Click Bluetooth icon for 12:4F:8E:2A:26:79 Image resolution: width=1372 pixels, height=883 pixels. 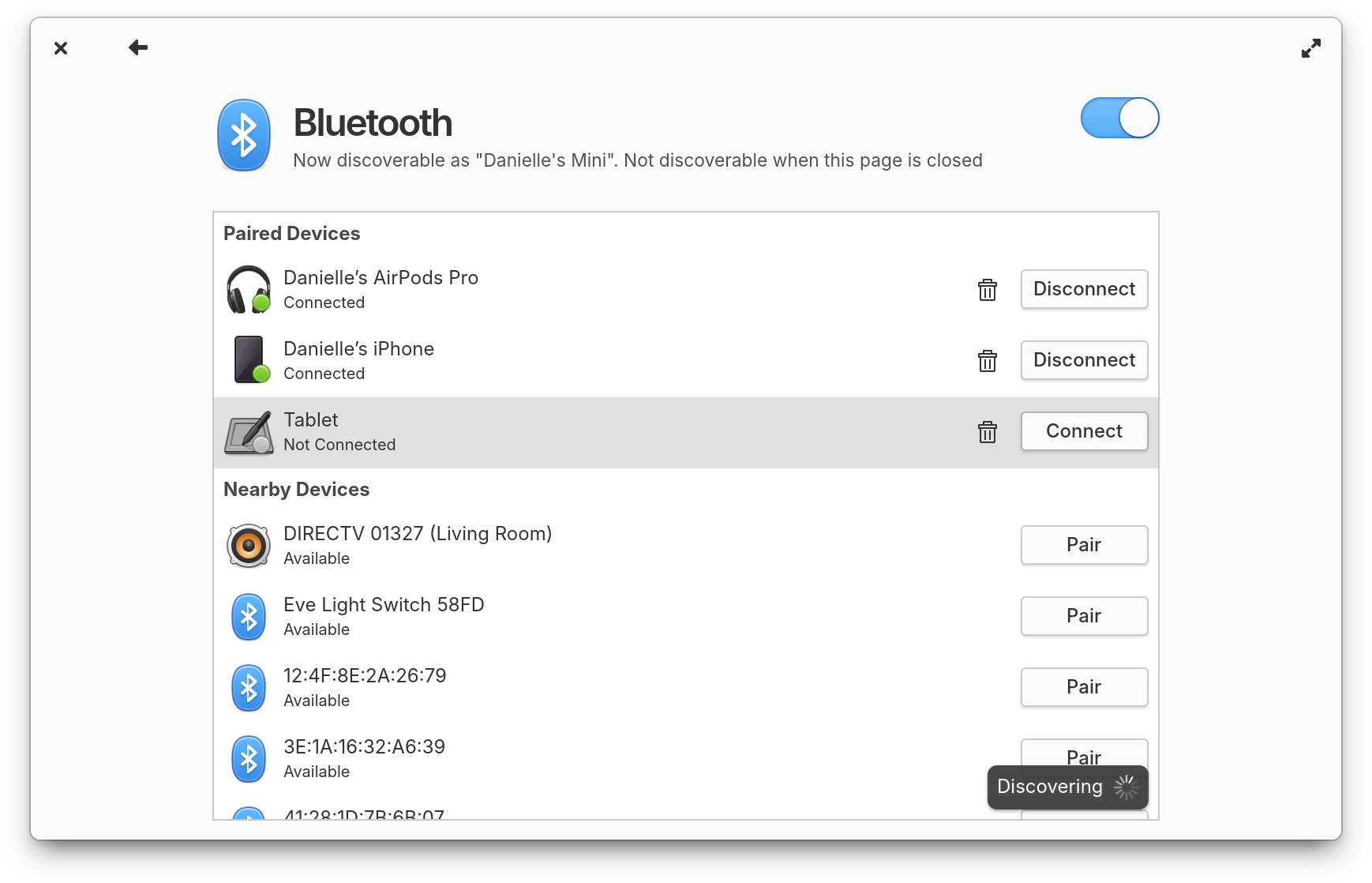249,688
